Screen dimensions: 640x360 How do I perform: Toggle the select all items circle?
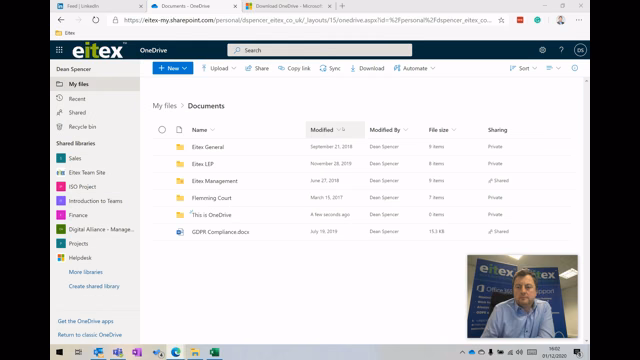162,130
